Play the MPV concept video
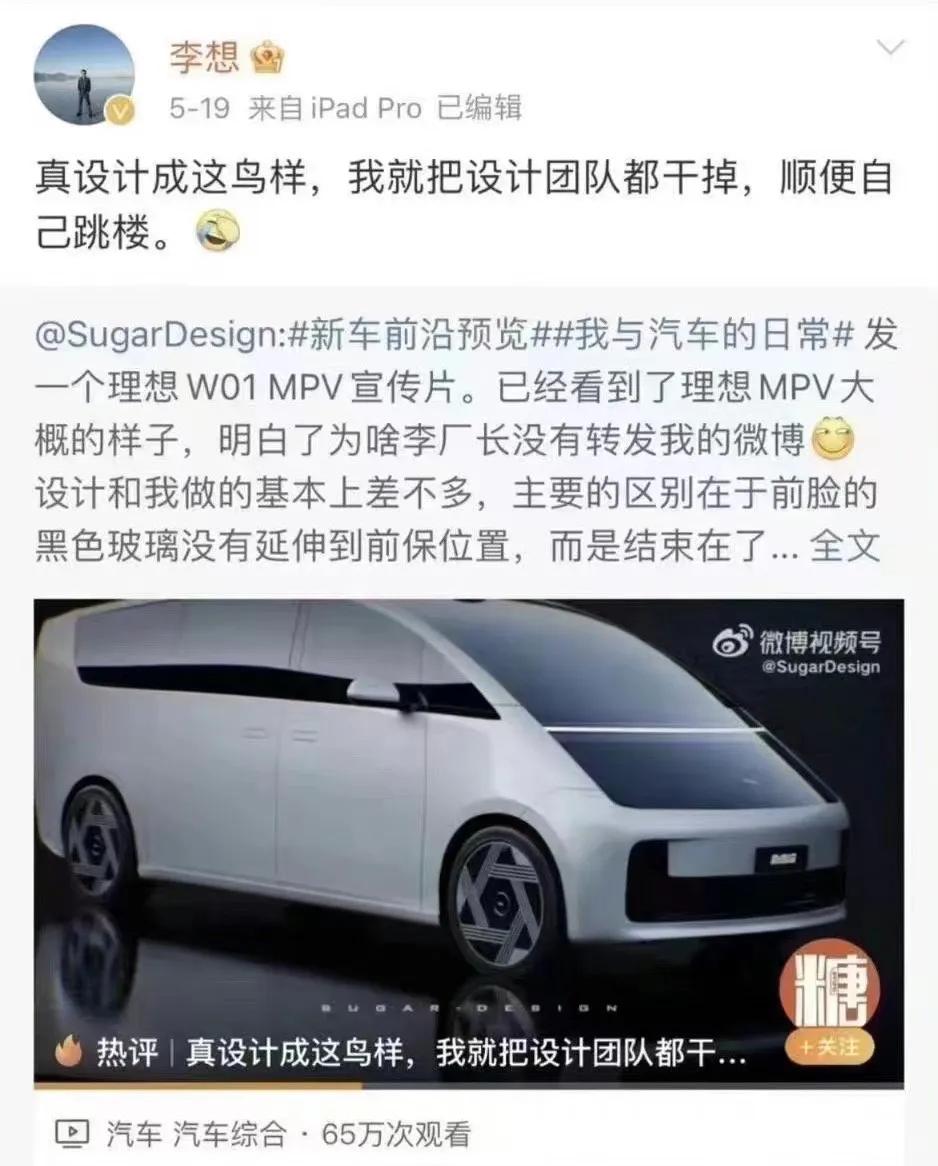 point(469,840)
